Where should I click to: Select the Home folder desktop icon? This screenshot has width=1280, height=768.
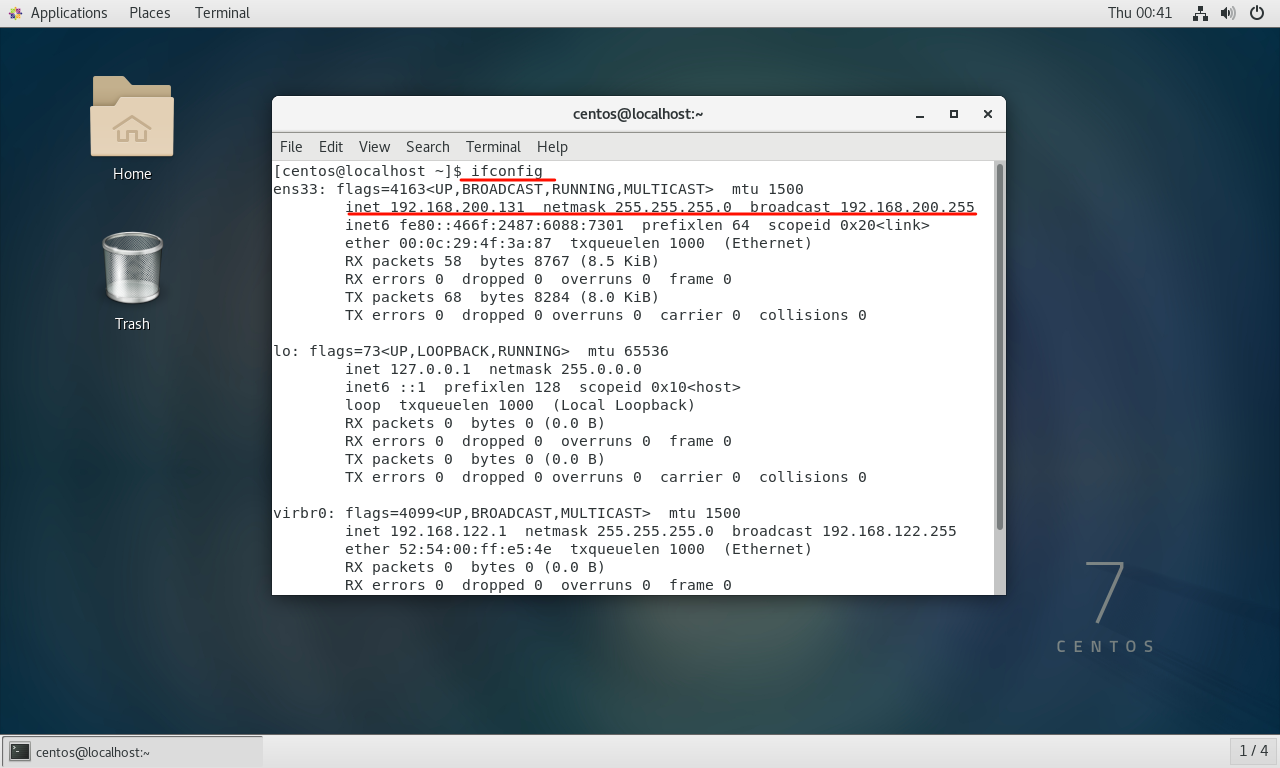point(132,117)
